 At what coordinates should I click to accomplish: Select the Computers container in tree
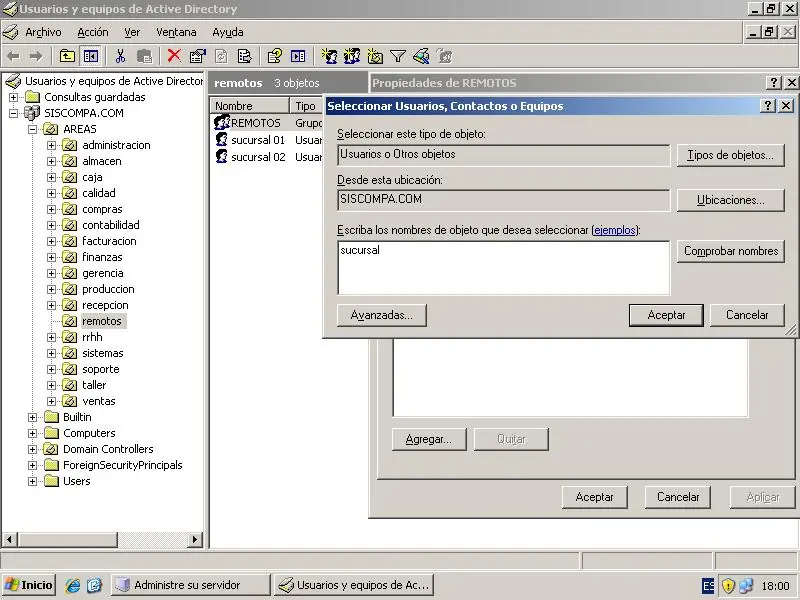tap(89, 433)
